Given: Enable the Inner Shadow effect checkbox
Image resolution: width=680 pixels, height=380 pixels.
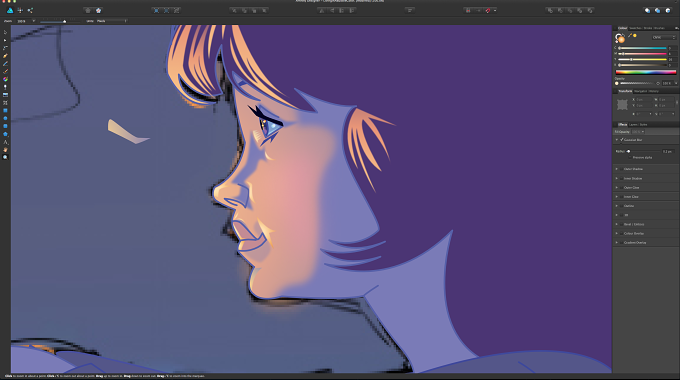Looking at the screenshot, I should [621, 178].
